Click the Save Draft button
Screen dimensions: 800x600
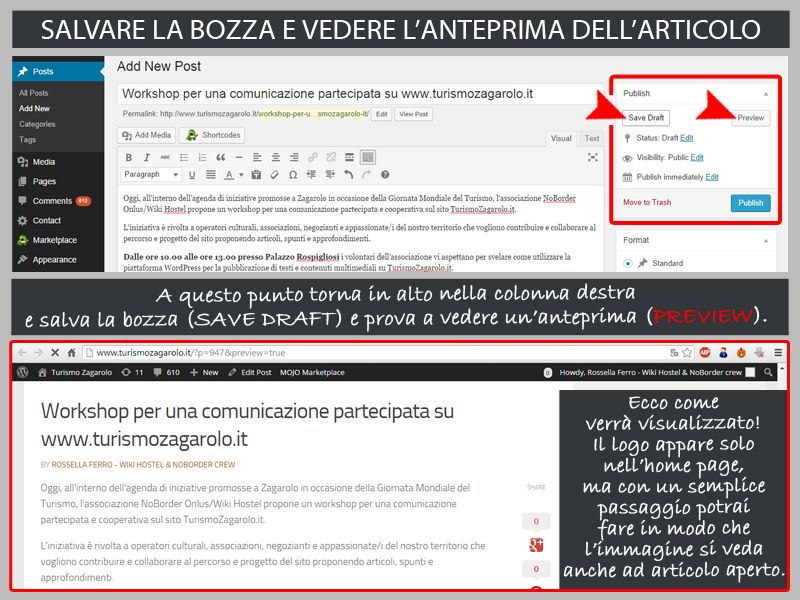pyautogui.click(x=646, y=118)
